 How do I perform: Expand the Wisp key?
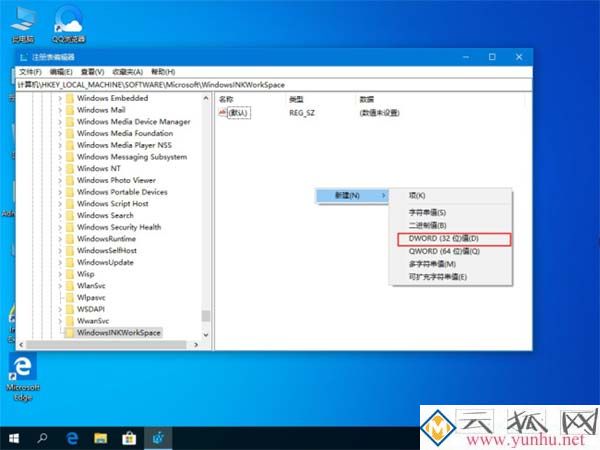pos(60,274)
